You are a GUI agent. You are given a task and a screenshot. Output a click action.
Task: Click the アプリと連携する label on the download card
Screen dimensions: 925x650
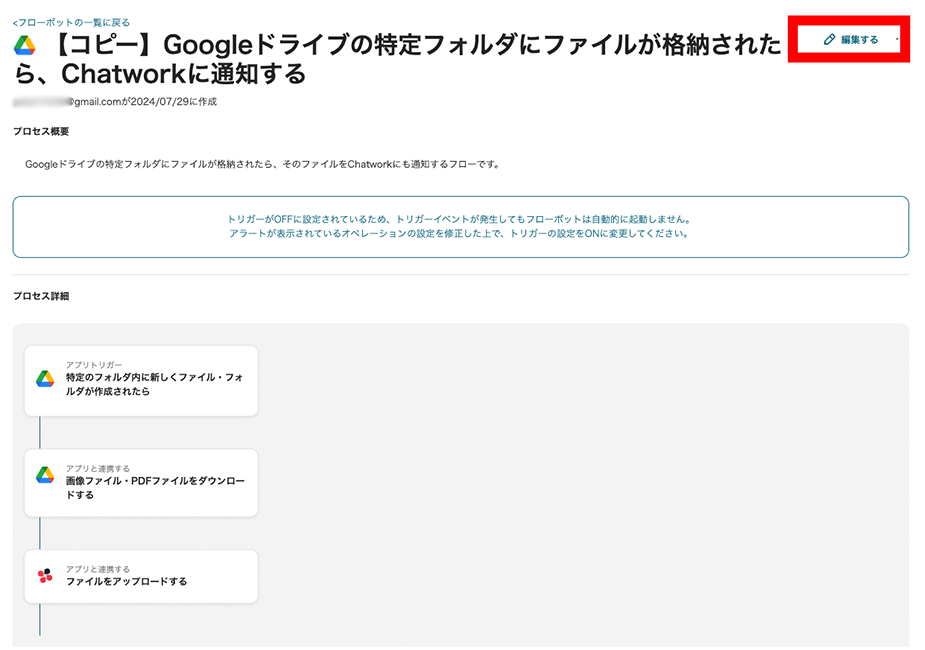(98, 468)
